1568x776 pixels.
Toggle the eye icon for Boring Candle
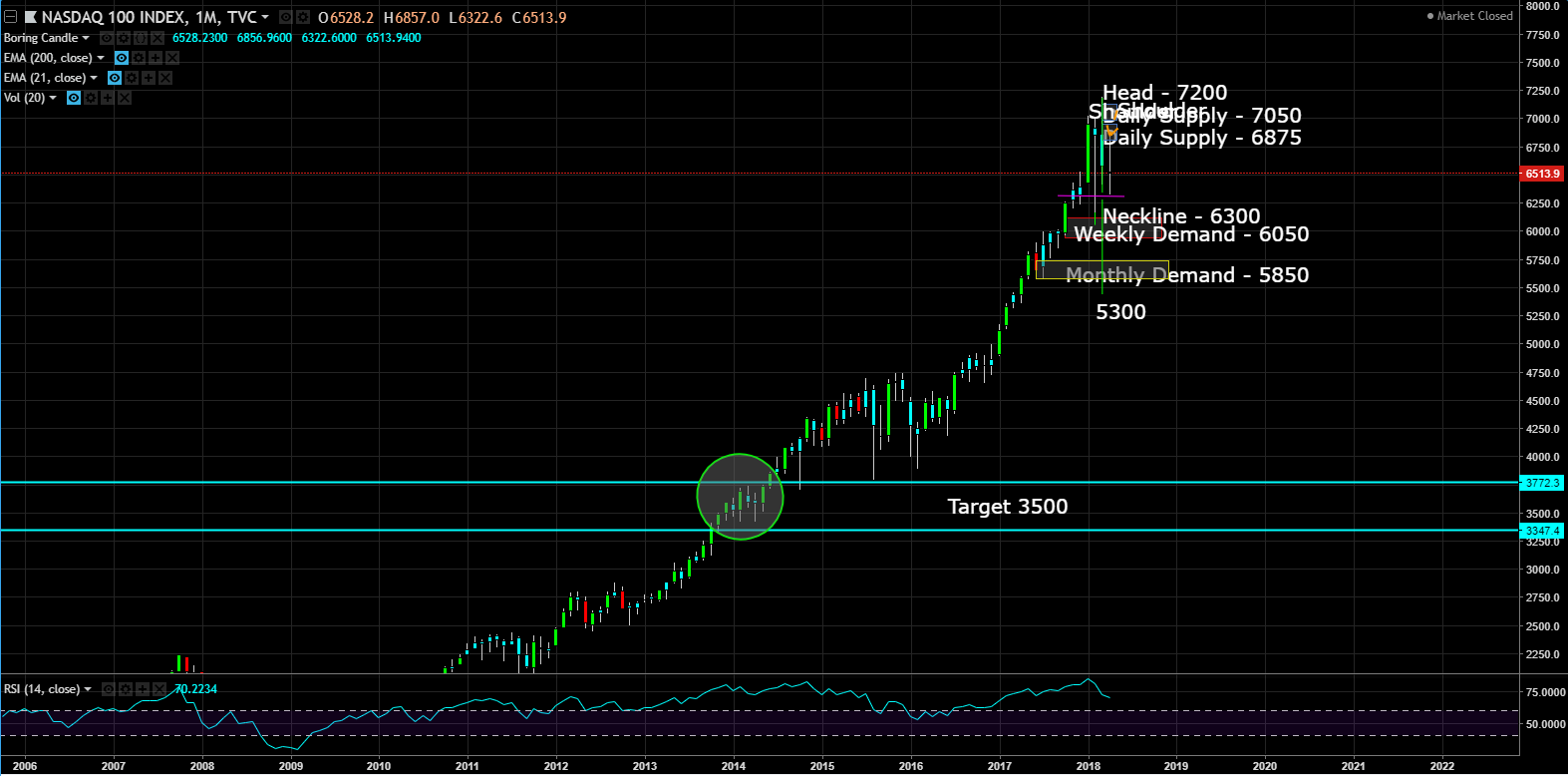[x=107, y=38]
